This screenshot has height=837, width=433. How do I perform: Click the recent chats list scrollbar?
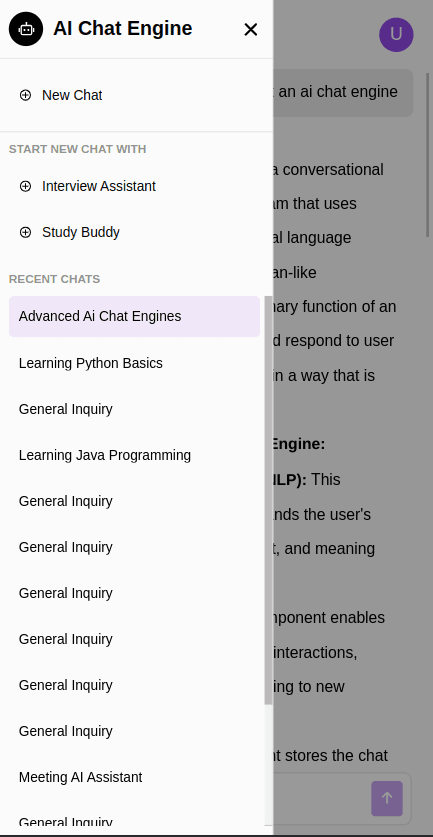(268, 500)
